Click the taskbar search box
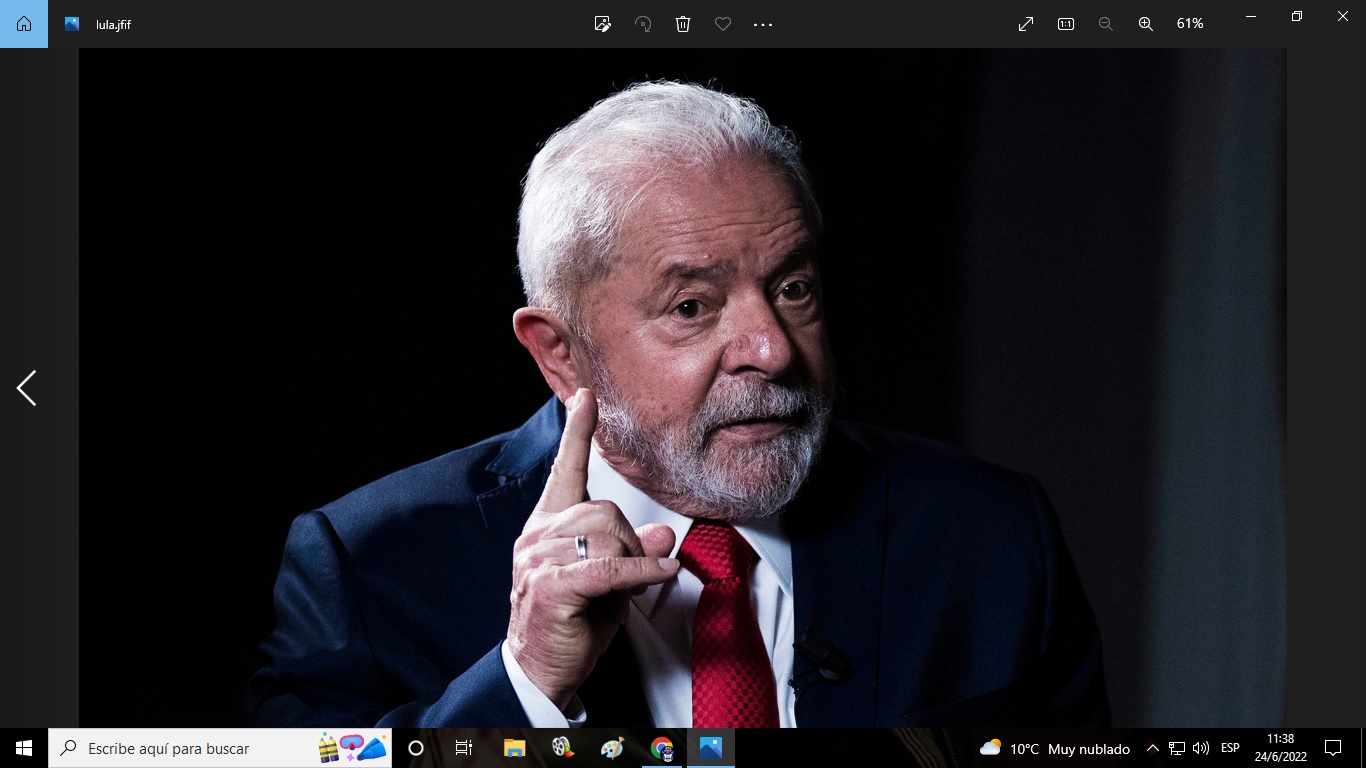This screenshot has width=1366, height=768. click(220, 748)
